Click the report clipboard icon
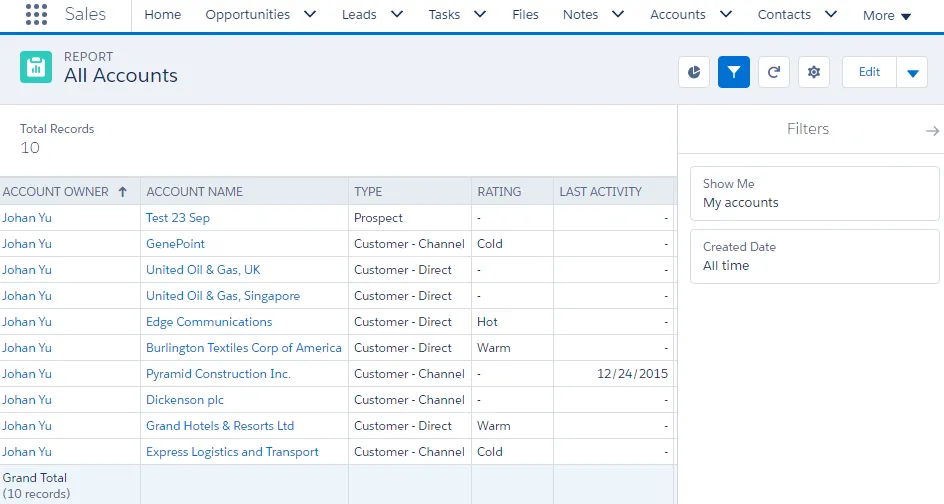The width and height of the screenshot is (944, 504). pos(36,67)
